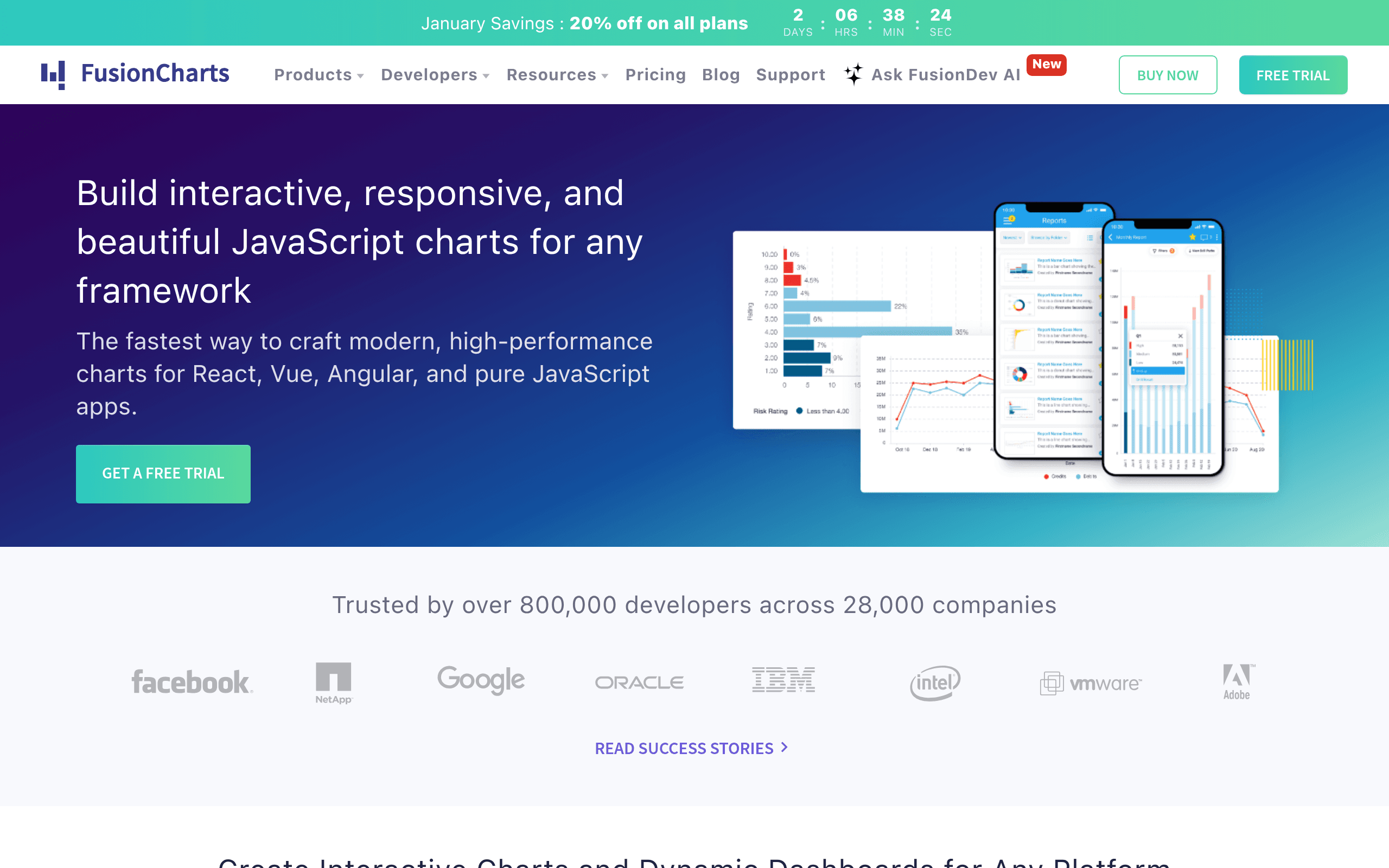Image resolution: width=1389 pixels, height=868 pixels.
Task: Click the countdown MIN value
Action: click(x=893, y=15)
